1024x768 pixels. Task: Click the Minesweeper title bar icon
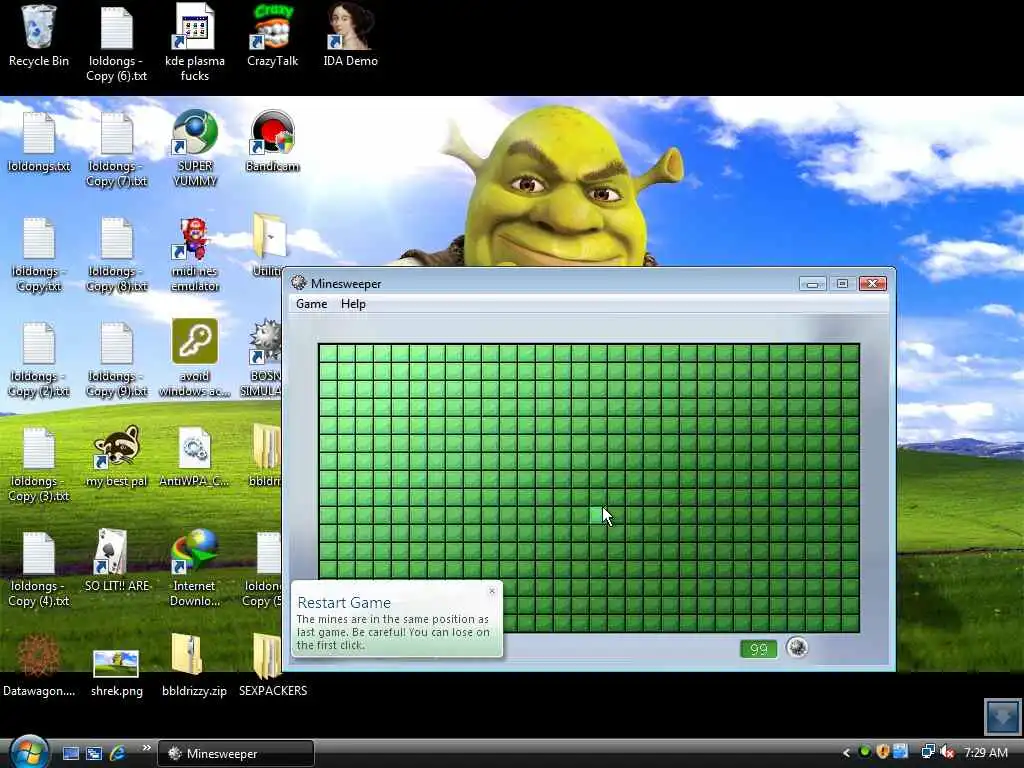298,283
